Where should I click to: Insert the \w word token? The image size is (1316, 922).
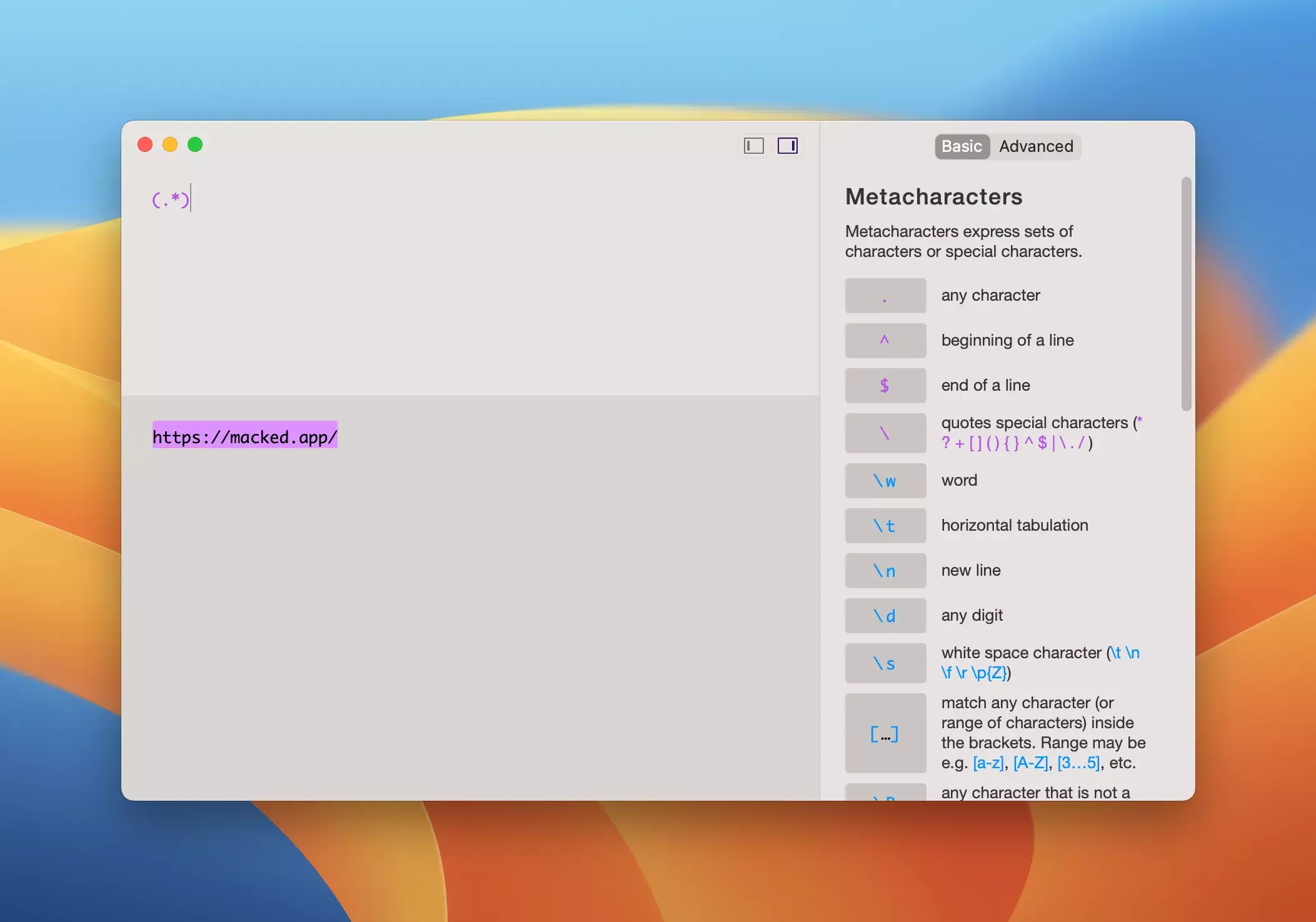coord(885,481)
